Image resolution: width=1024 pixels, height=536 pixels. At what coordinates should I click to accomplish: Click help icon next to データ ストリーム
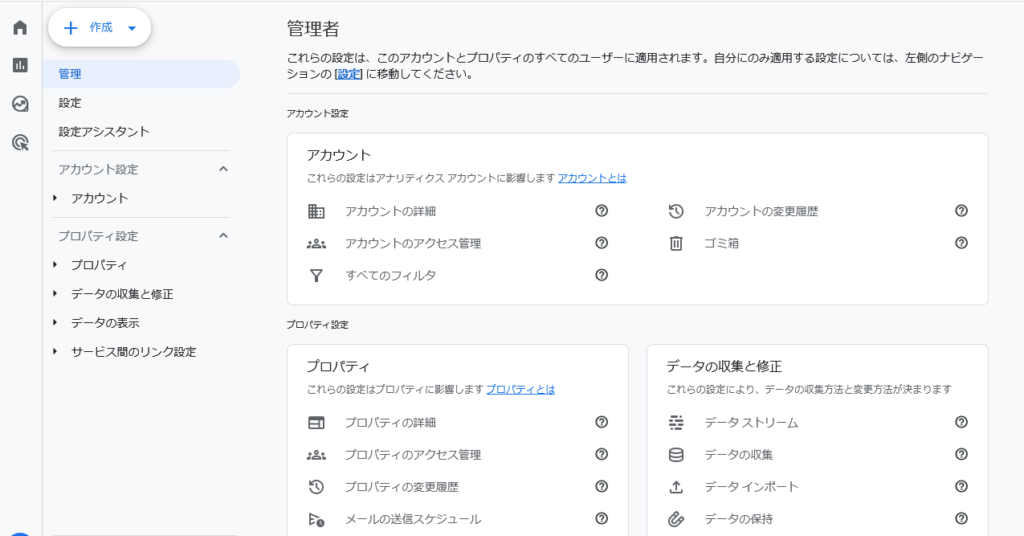tap(961, 423)
